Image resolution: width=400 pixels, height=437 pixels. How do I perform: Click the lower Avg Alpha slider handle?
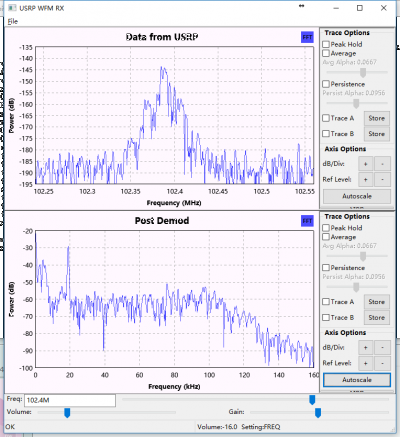[363, 256]
